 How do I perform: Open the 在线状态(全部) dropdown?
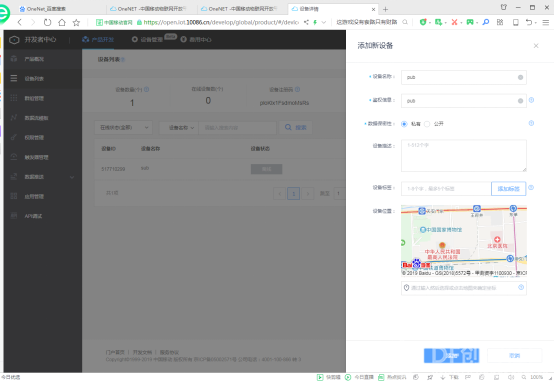124,128
